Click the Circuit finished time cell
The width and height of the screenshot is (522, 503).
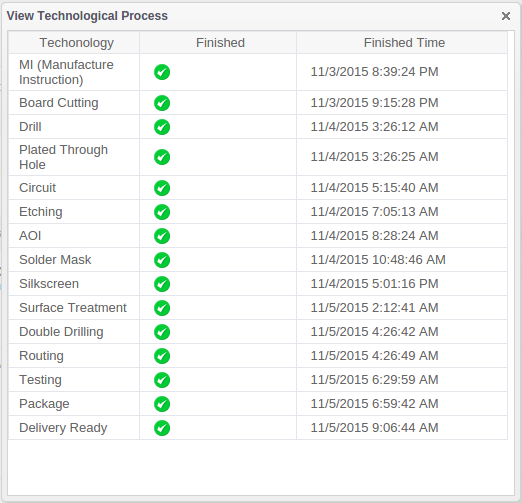pos(402,188)
